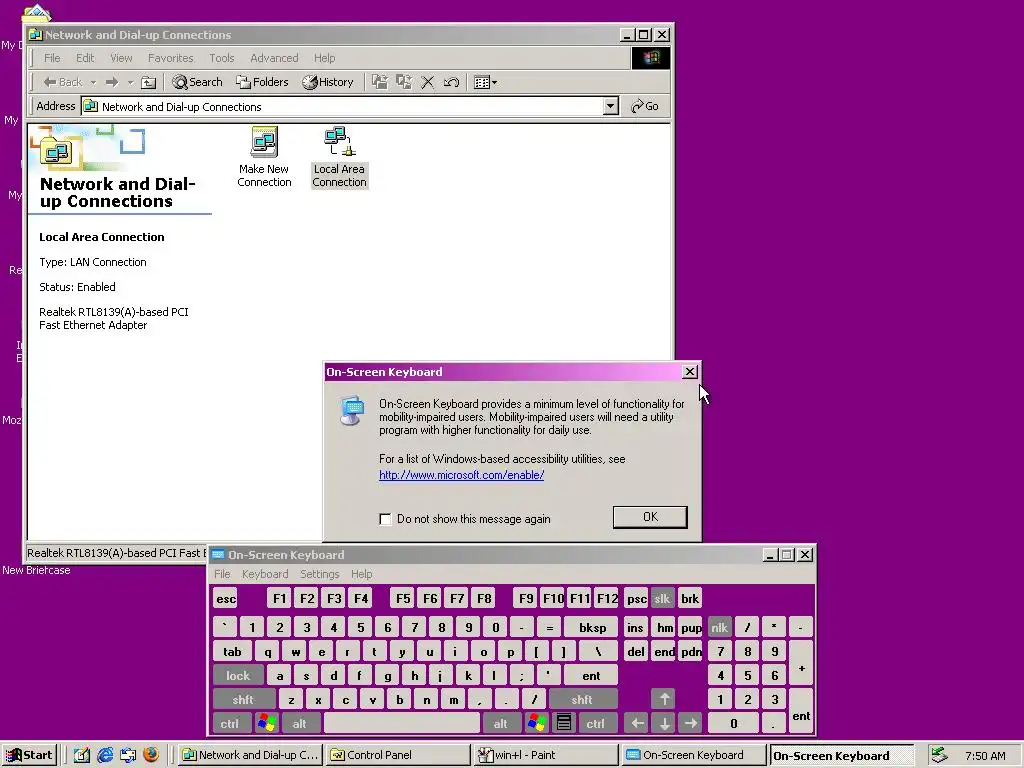Expand the Address bar dropdown
This screenshot has height=768, width=1024.
[x=611, y=106]
